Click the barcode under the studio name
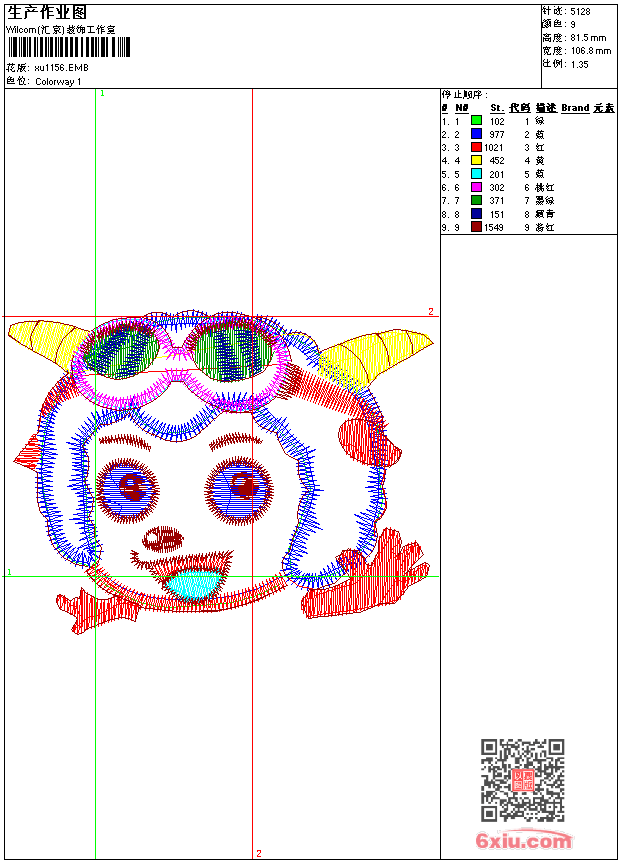The width and height of the screenshot is (620, 860). tap(69, 47)
